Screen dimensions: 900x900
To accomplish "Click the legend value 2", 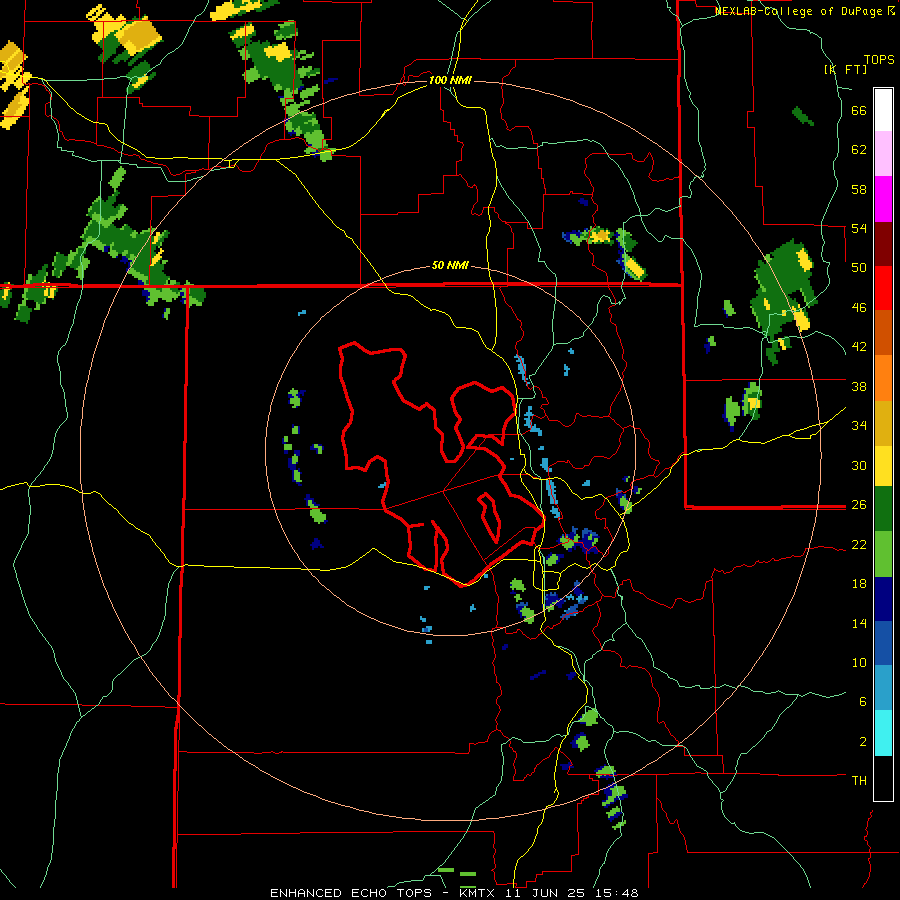I will (x=863, y=742).
